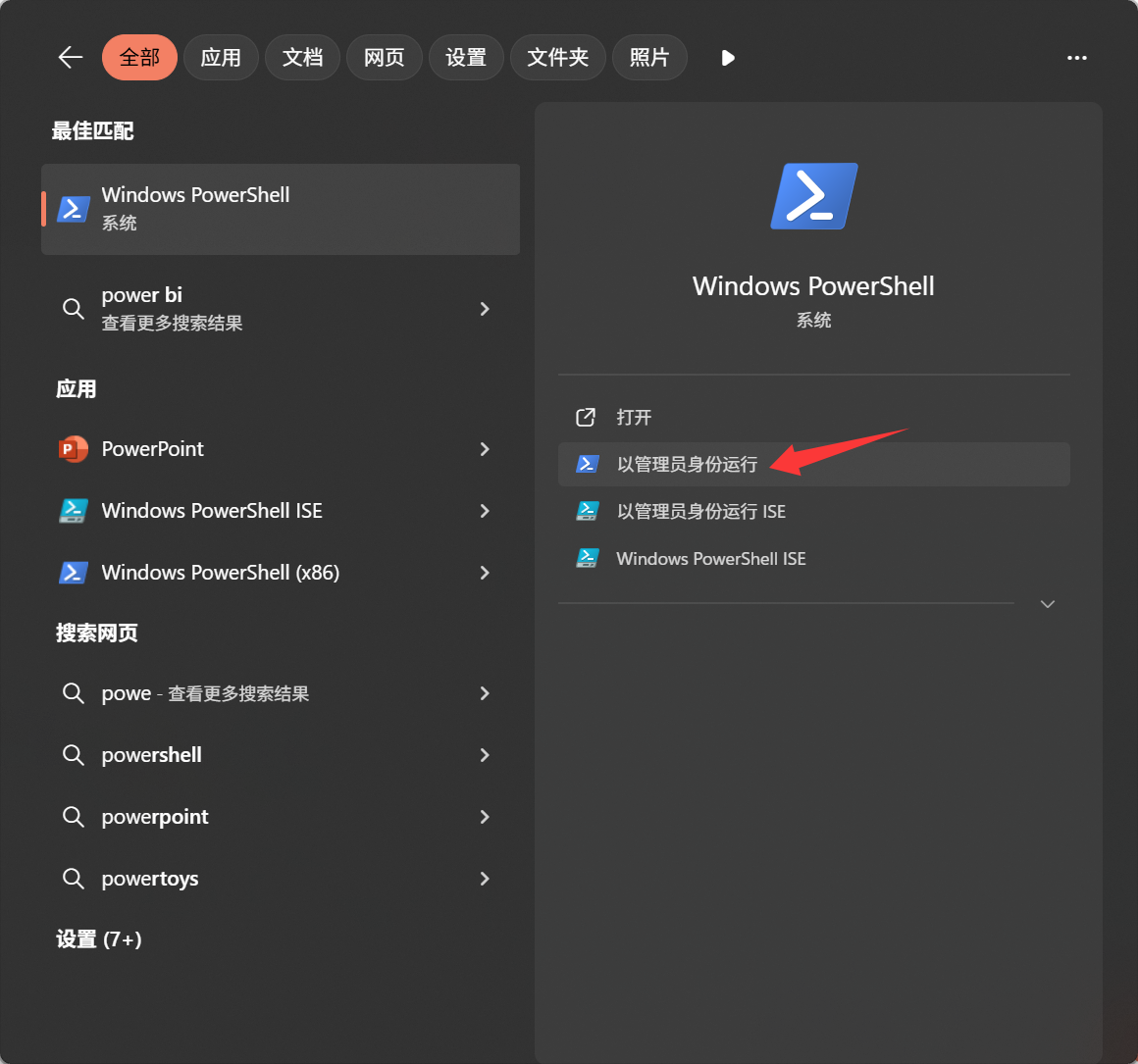Click the search icon beside powe
This screenshot has height=1064, width=1138.
tap(74, 693)
